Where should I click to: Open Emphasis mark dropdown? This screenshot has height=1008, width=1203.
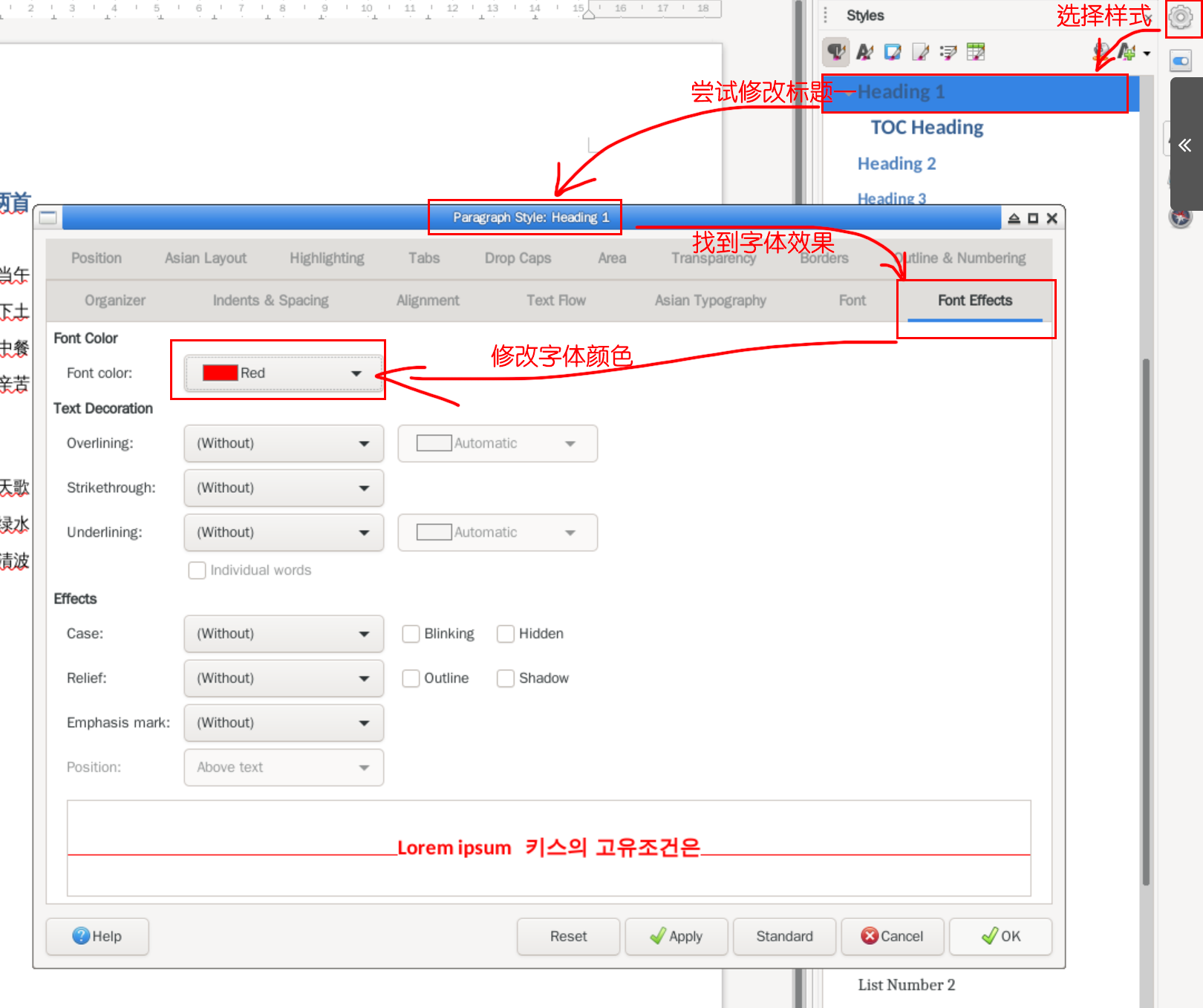point(284,723)
